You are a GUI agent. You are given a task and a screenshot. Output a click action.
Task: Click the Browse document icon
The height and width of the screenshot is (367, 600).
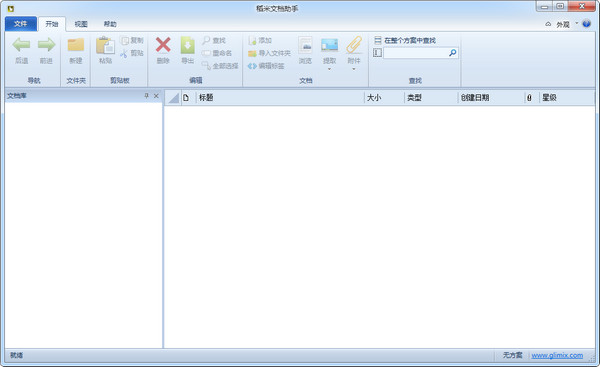[305, 45]
